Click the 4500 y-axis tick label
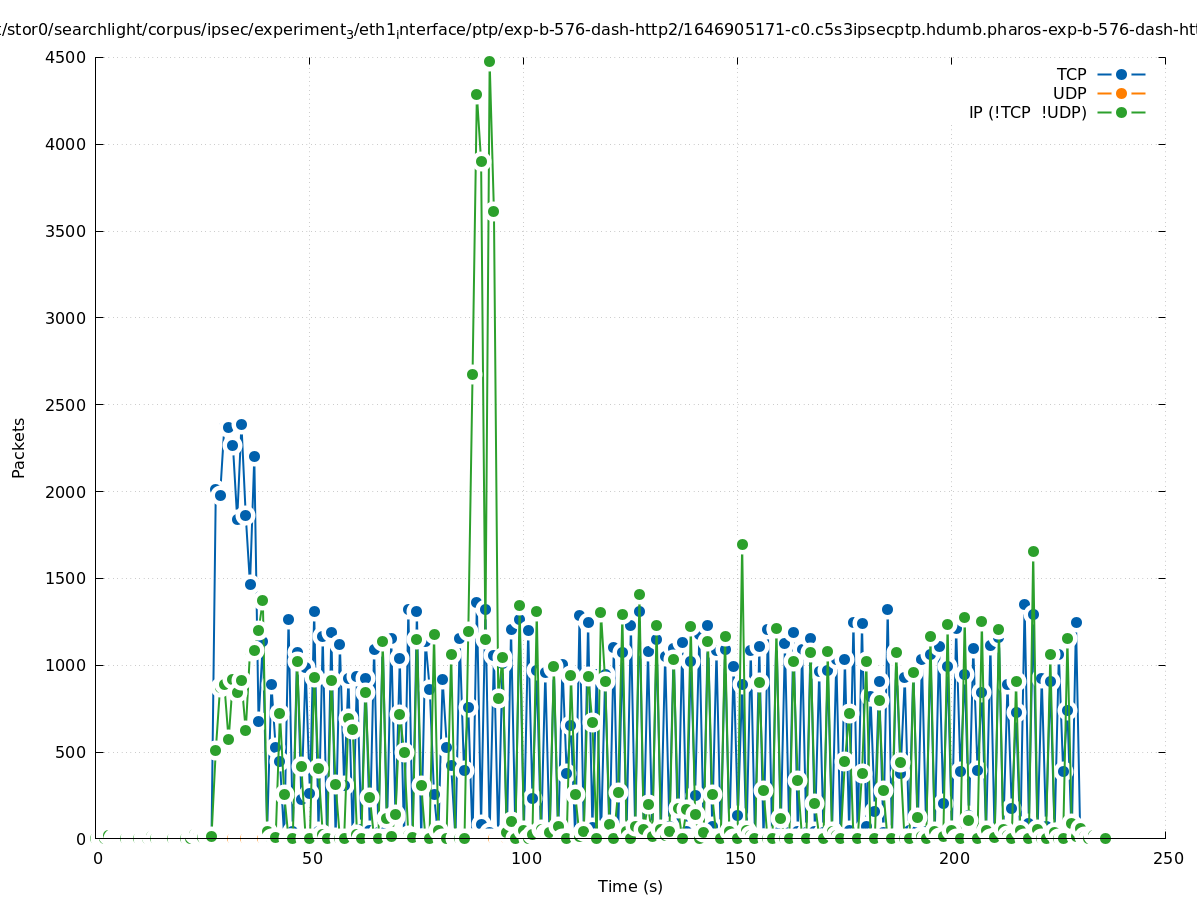This screenshot has height=900, width=1197. tap(65, 57)
